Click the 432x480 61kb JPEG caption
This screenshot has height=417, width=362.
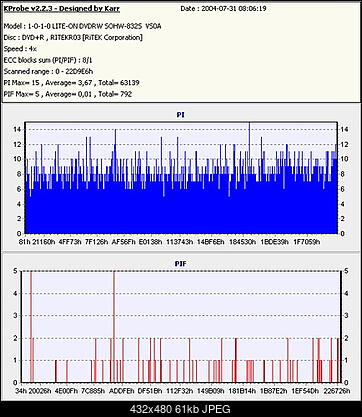pos(180,409)
